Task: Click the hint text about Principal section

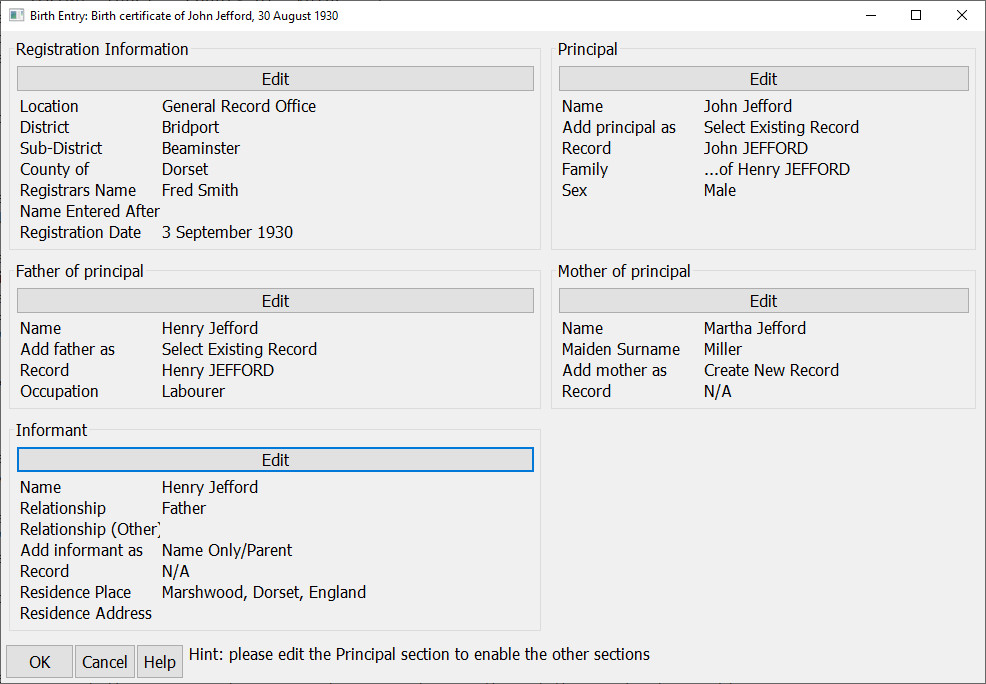Action: pos(419,654)
